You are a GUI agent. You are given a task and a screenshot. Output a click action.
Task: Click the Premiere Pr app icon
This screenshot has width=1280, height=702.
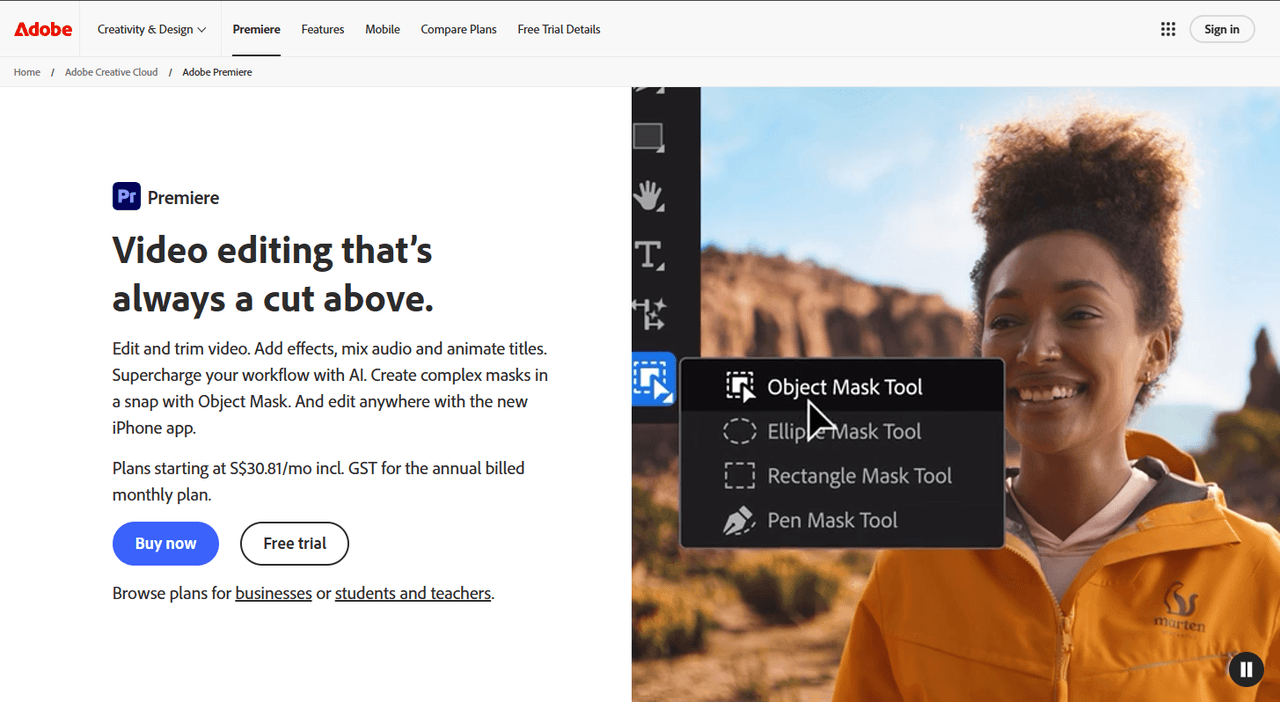point(127,196)
